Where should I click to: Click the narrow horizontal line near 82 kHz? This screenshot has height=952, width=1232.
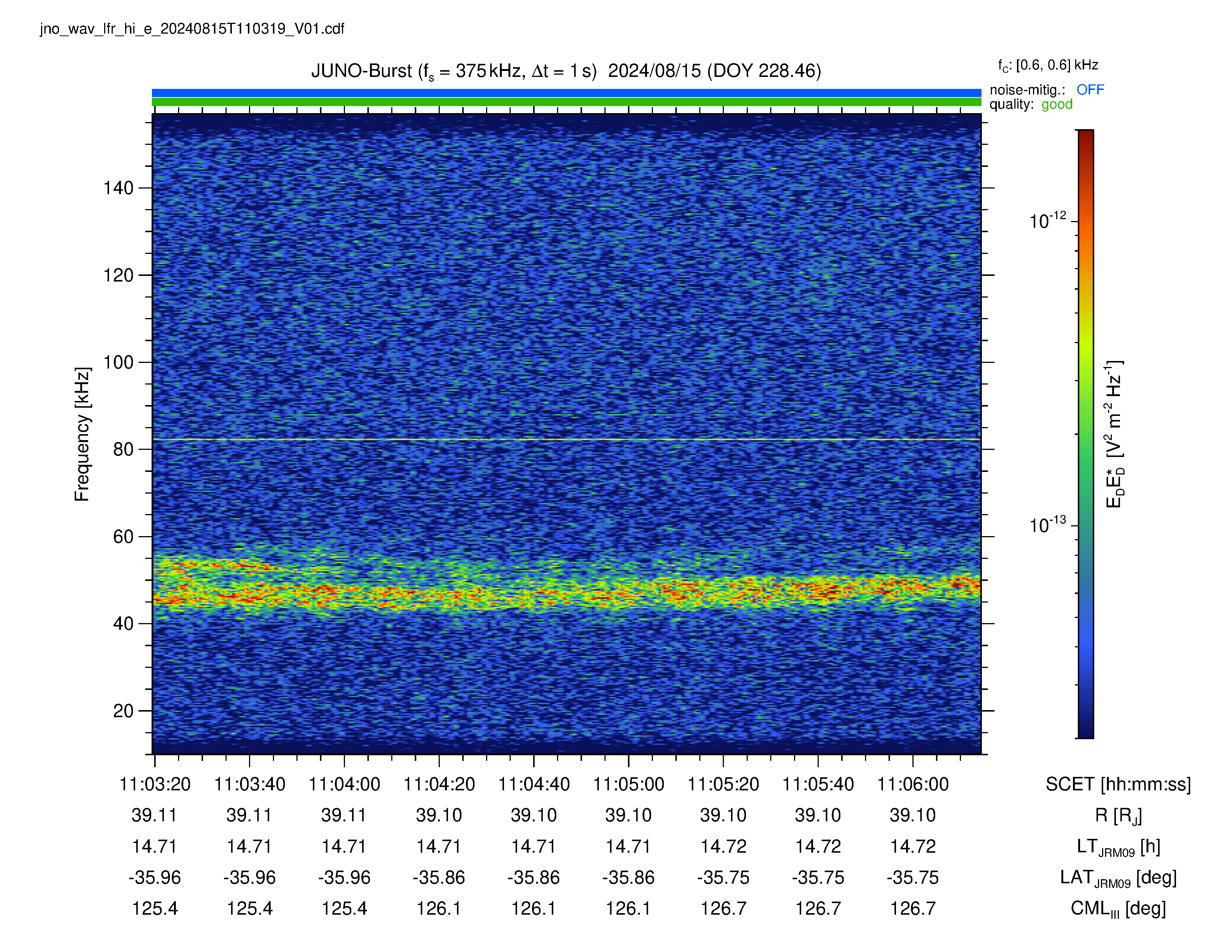566,439
